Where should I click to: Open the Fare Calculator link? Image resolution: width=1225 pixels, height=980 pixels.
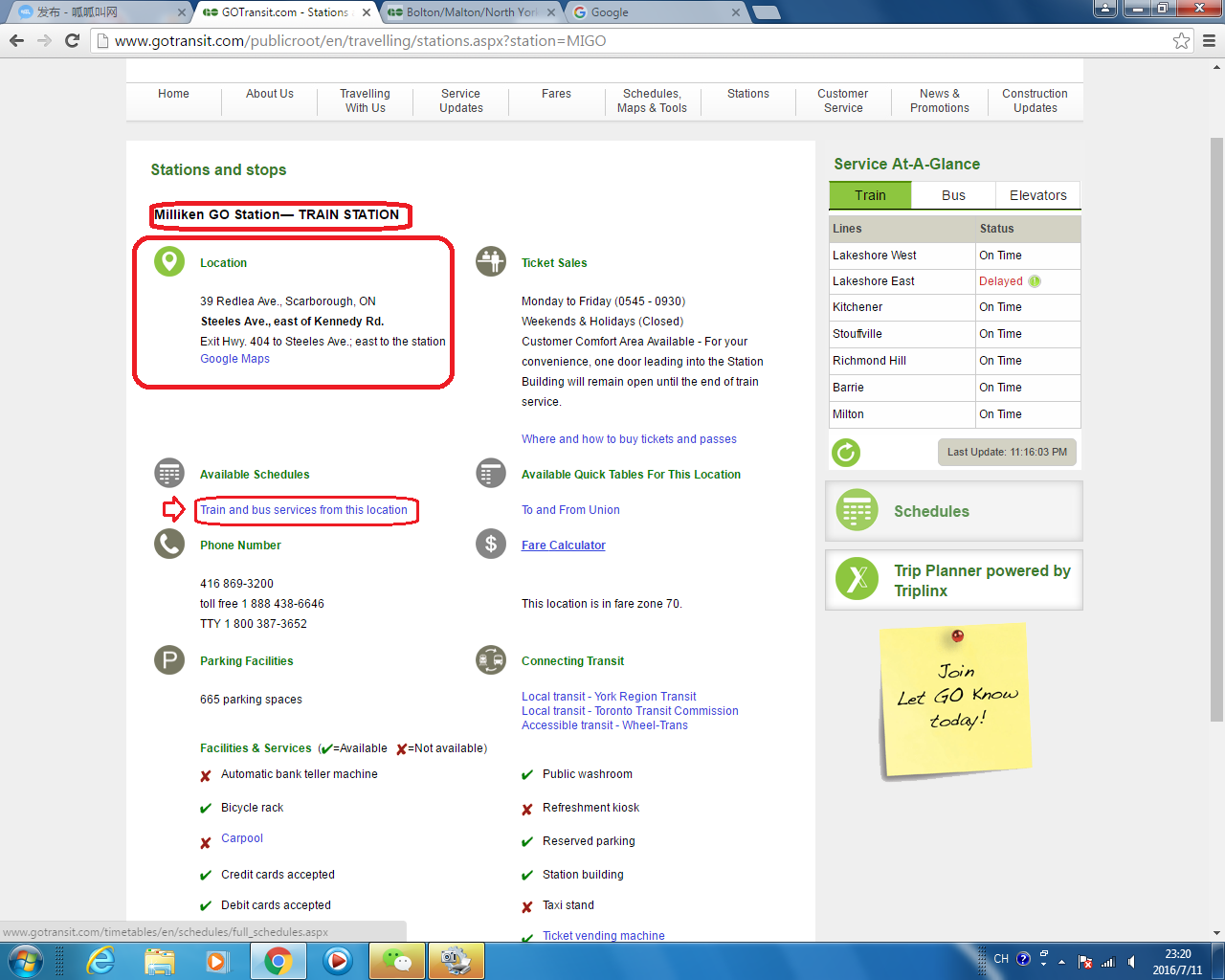point(564,546)
